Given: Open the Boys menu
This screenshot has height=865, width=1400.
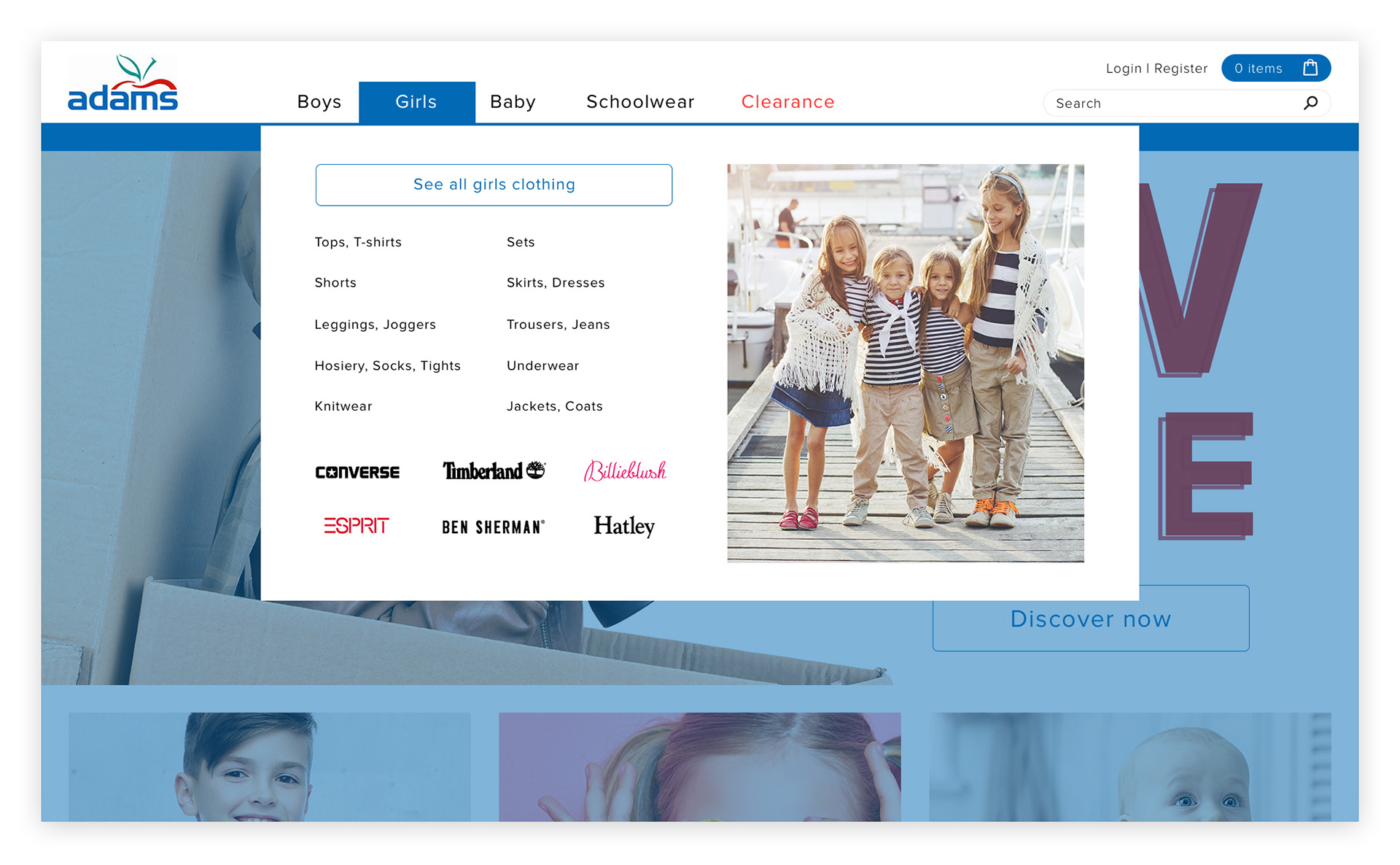Looking at the screenshot, I should click(x=319, y=102).
